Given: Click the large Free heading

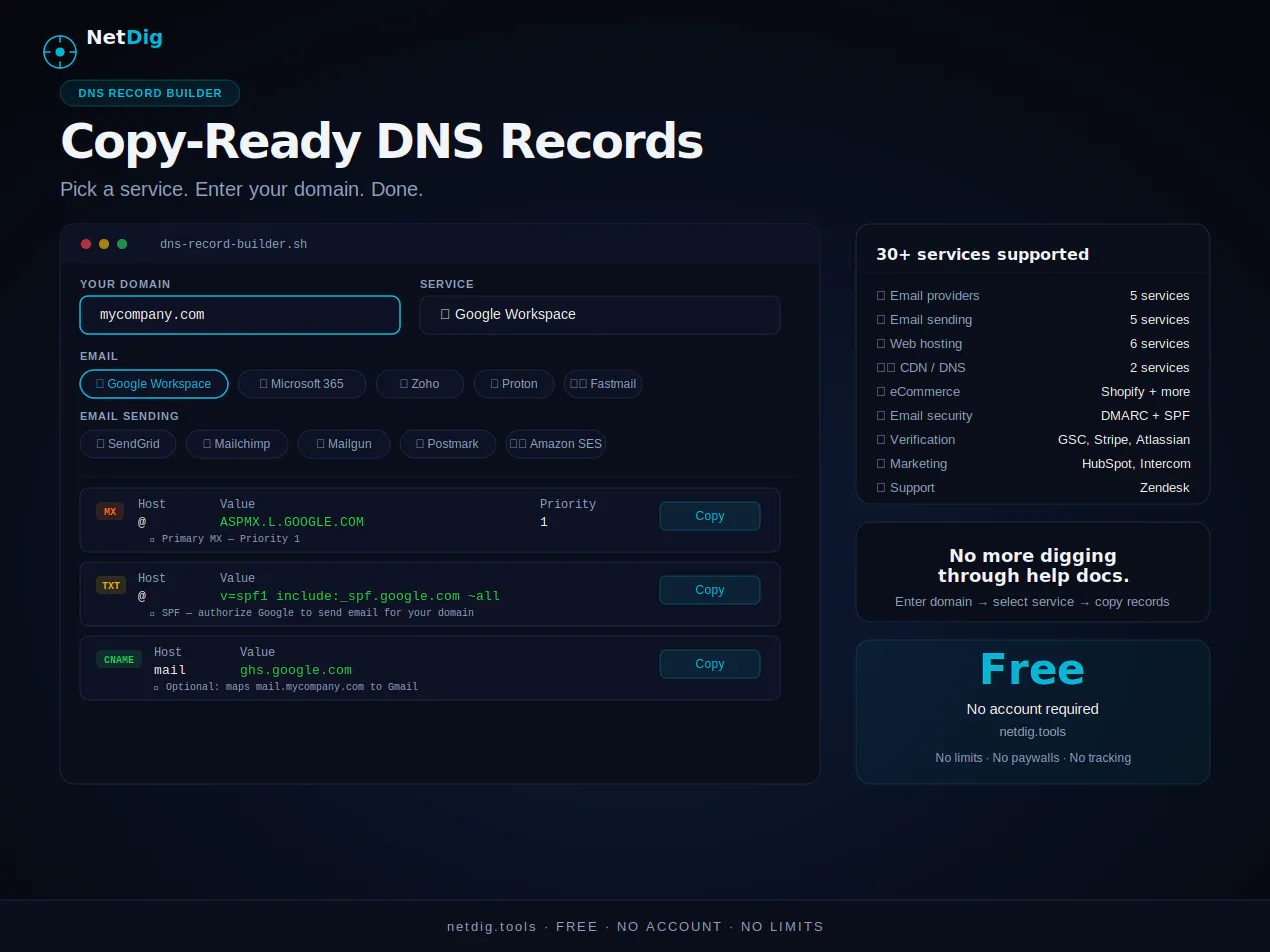Looking at the screenshot, I should tap(1033, 670).
